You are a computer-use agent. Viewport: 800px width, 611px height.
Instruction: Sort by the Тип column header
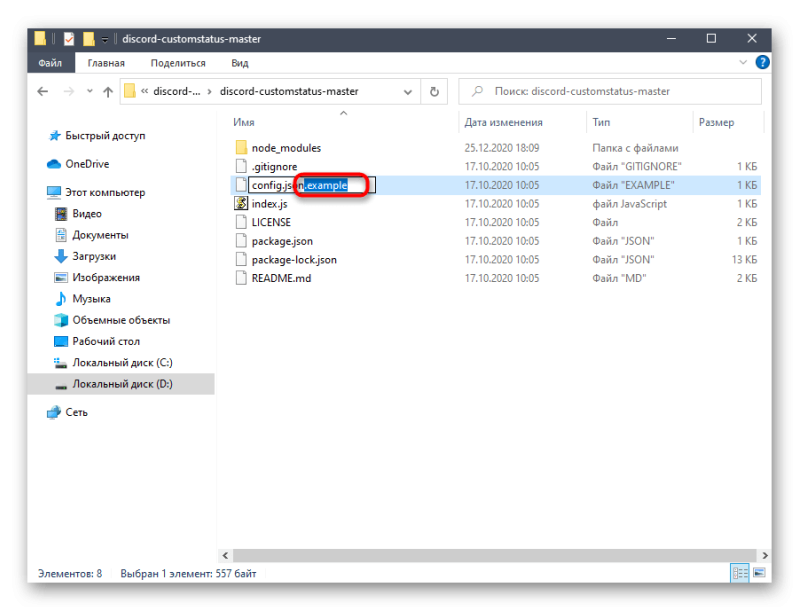(x=601, y=122)
